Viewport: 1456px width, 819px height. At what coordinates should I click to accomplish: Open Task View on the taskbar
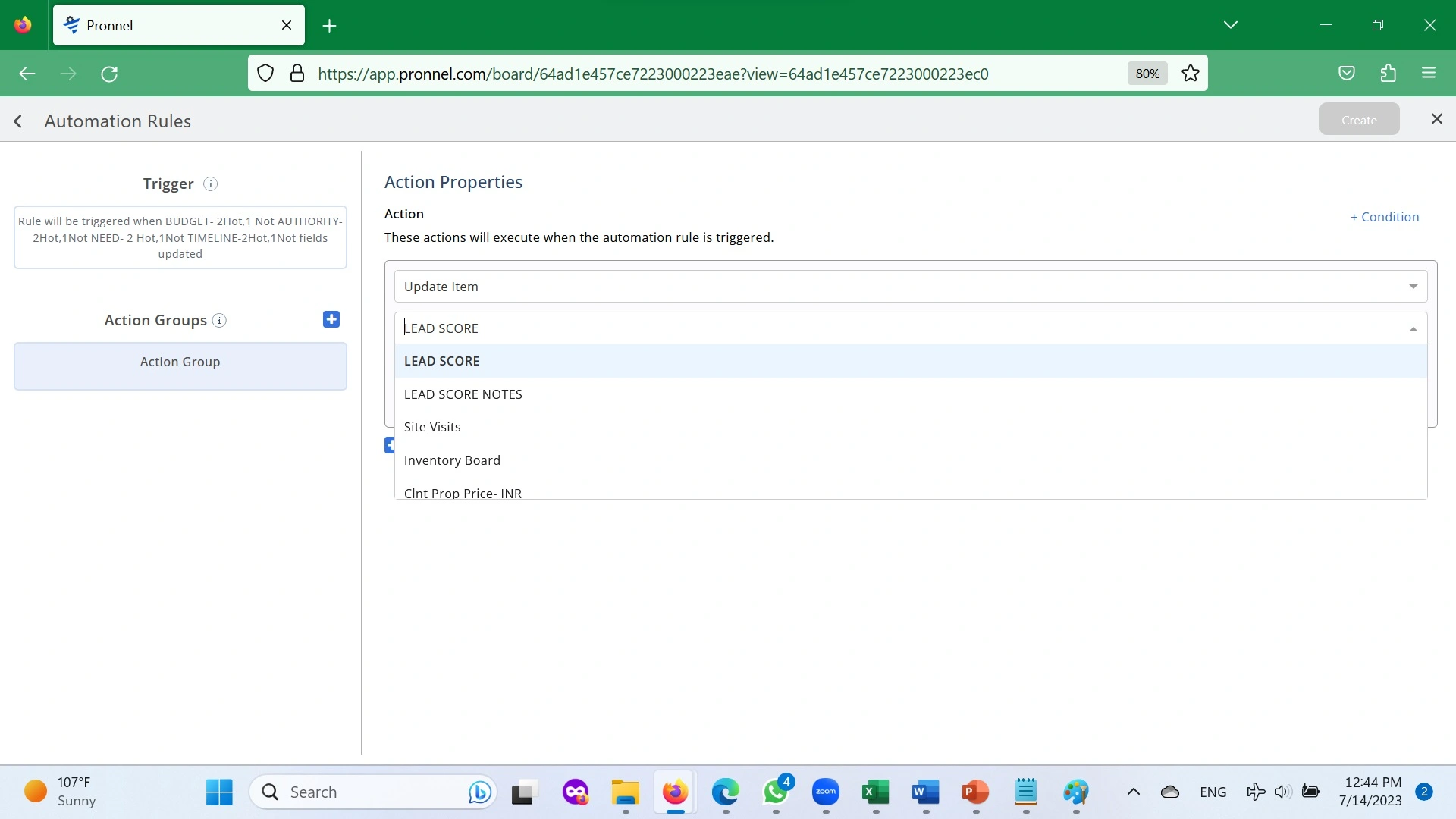pyautogui.click(x=524, y=792)
